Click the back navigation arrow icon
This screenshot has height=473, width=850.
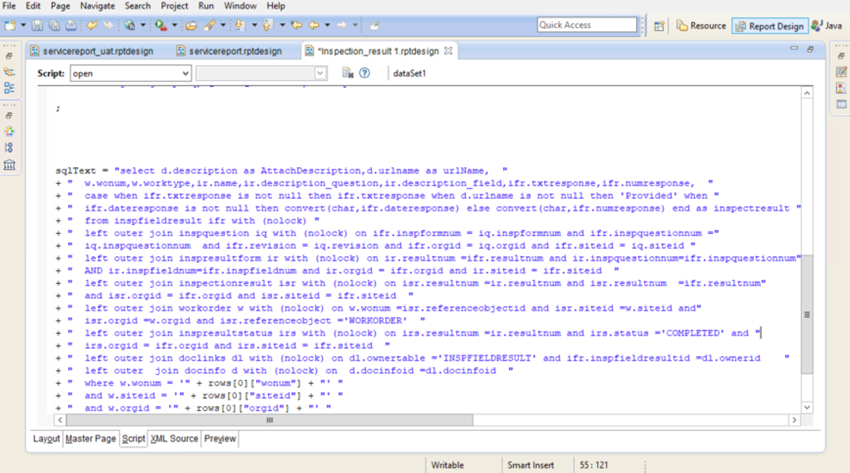(314, 25)
